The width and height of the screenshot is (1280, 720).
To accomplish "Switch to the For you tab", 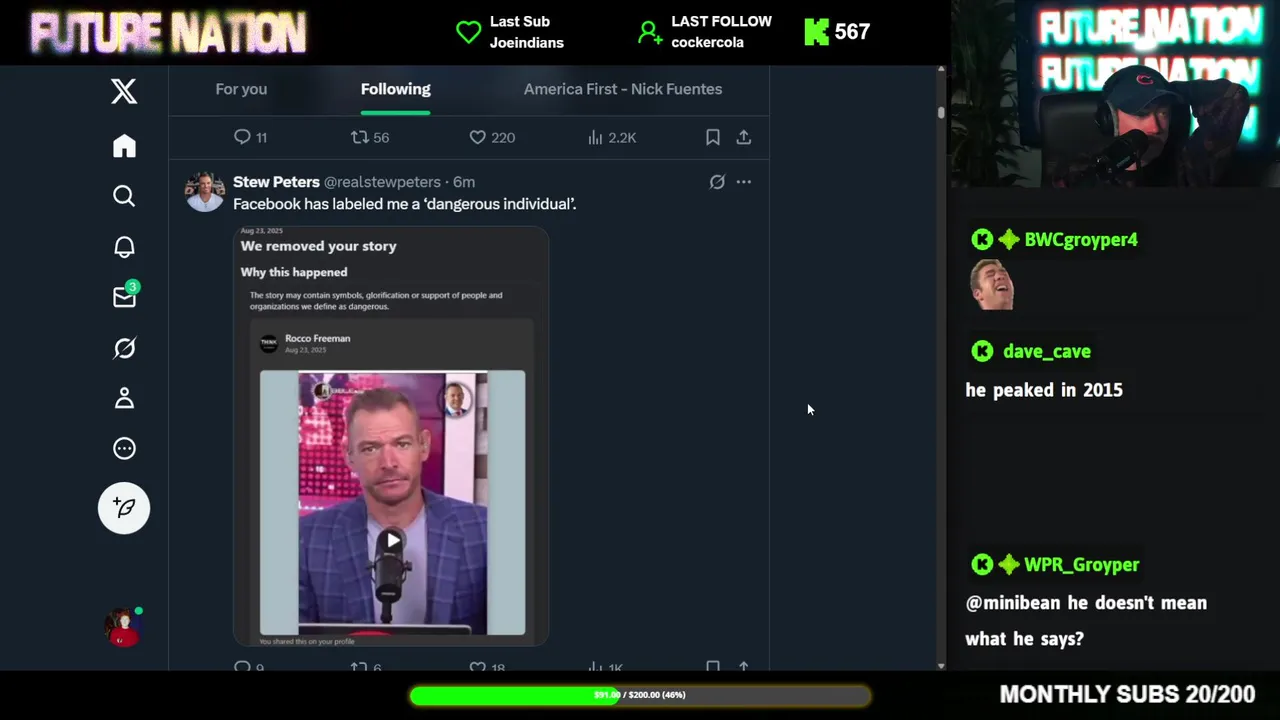I will point(241,89).
